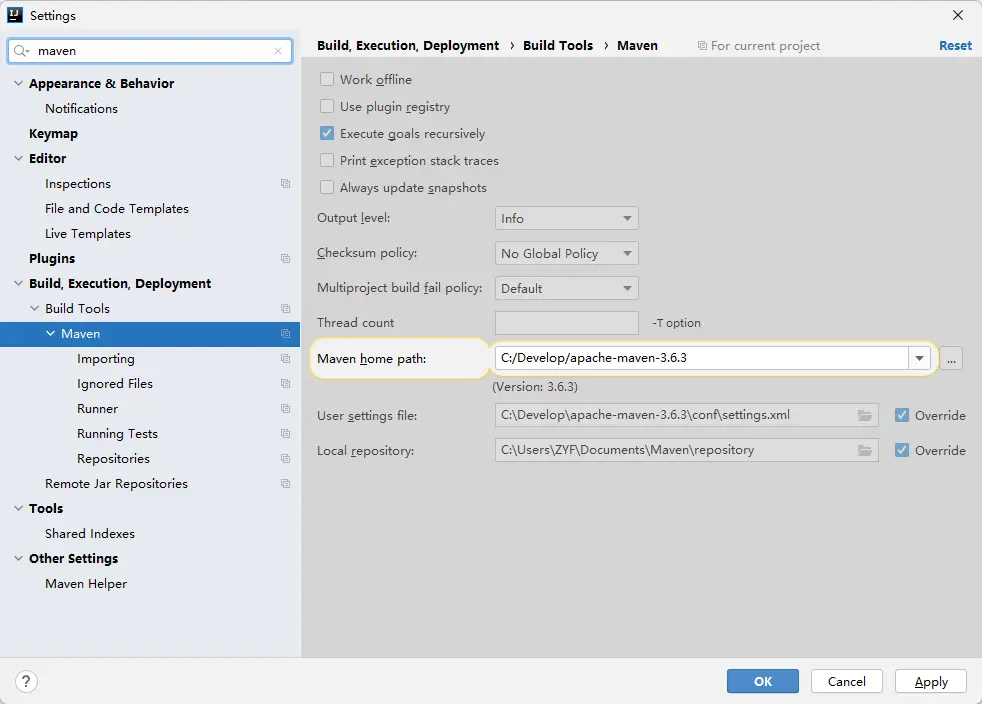The image size is (982, 704).
Task: Open the Keymap settings page
Action: click(x=53, y=134)
